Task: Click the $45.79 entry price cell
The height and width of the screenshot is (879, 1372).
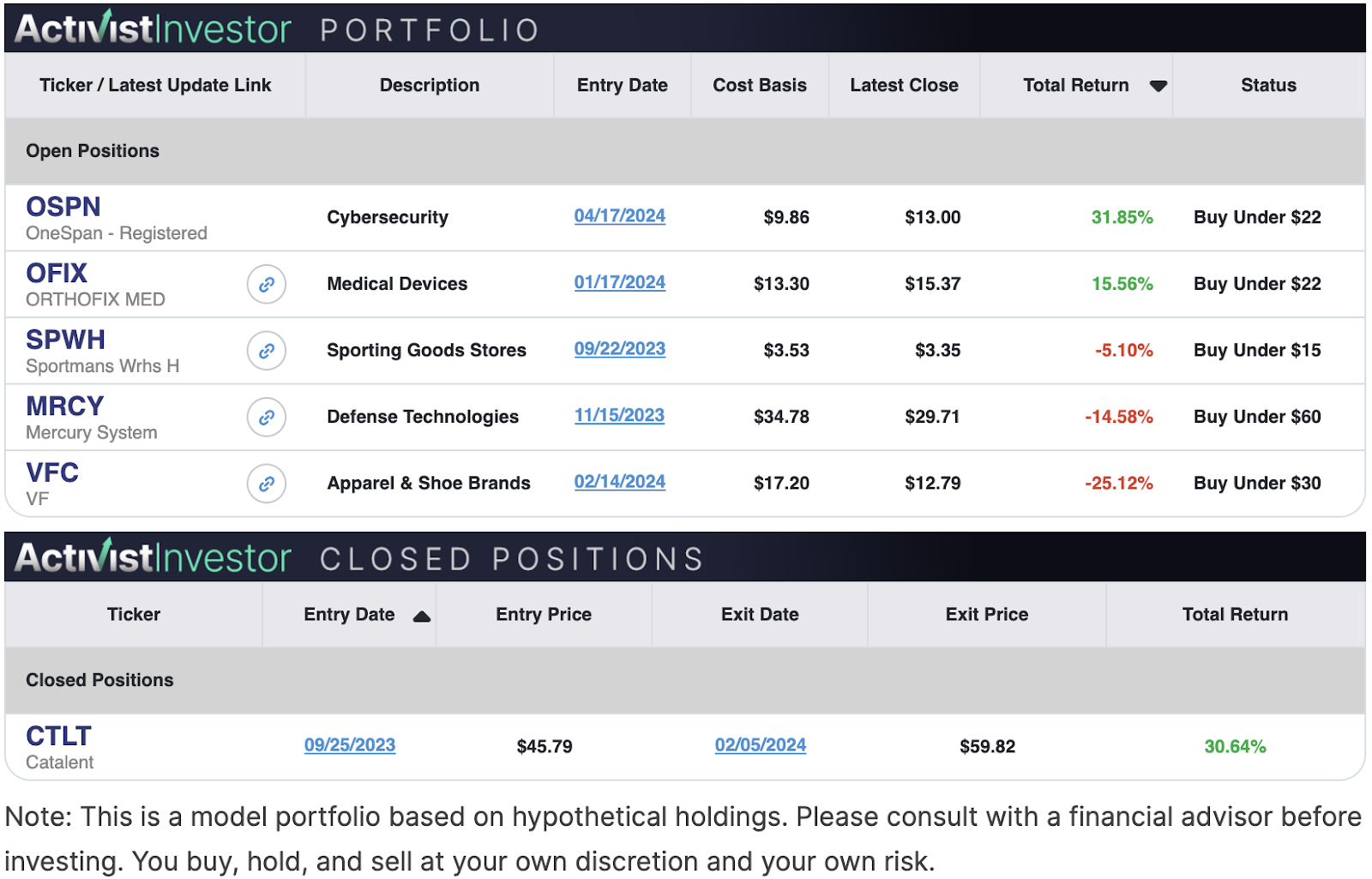Action: [545, 747]
